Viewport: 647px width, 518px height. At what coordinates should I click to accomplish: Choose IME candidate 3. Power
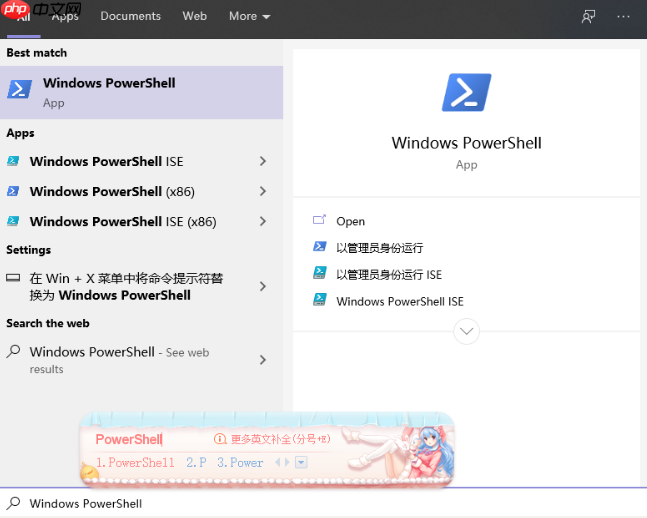point(240,463)
